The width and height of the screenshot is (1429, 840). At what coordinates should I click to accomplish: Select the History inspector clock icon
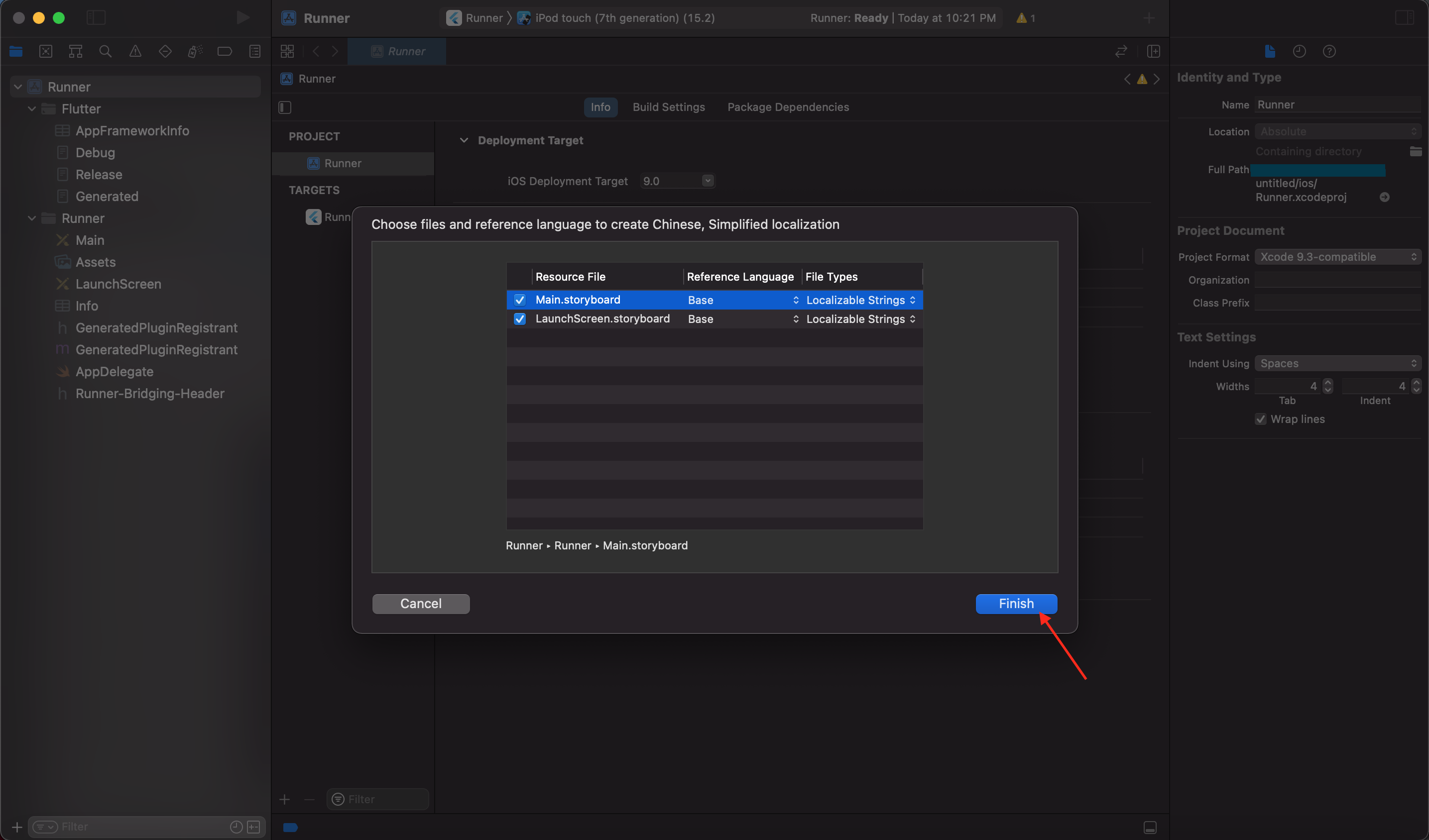(x=1300, y=52)
